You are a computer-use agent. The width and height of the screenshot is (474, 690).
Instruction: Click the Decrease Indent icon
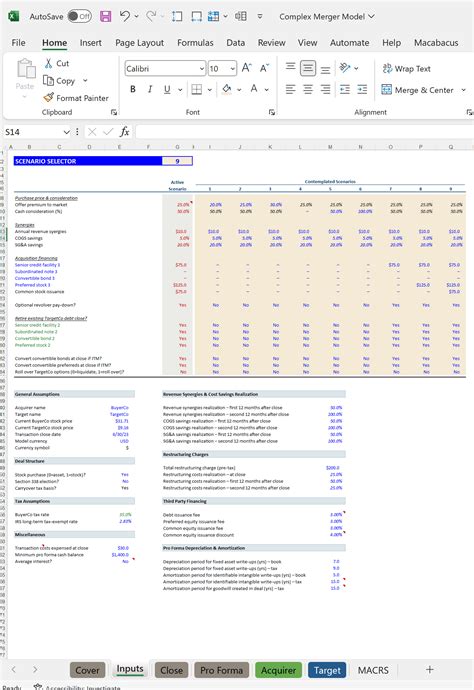(x=345, y=90)
